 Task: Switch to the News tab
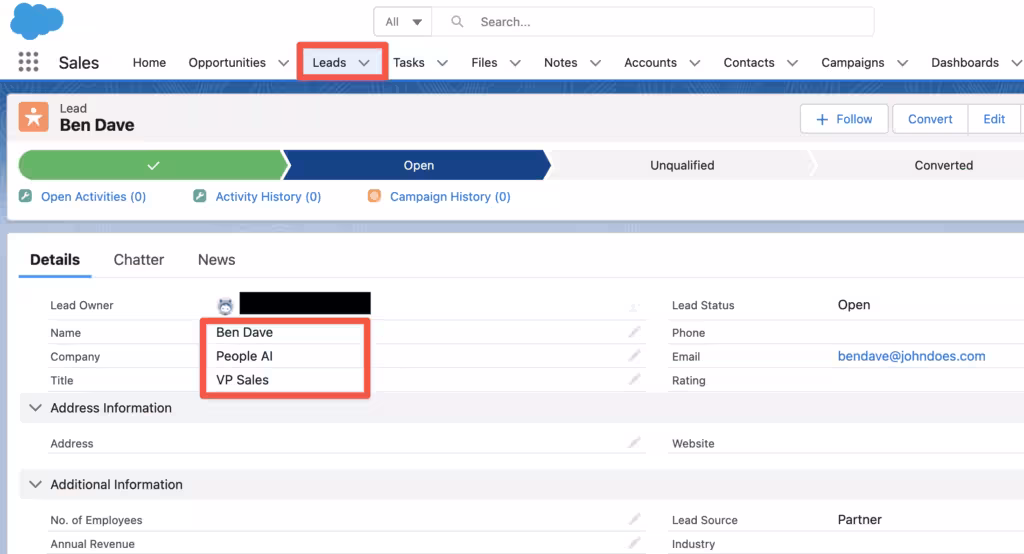coord(216,260)
